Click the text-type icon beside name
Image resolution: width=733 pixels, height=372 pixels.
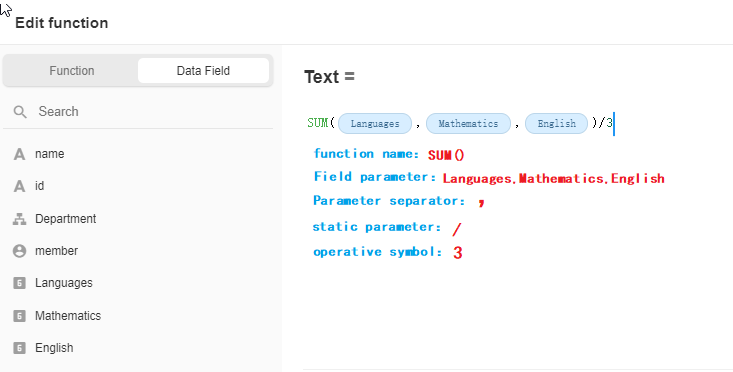coord(19,154)
